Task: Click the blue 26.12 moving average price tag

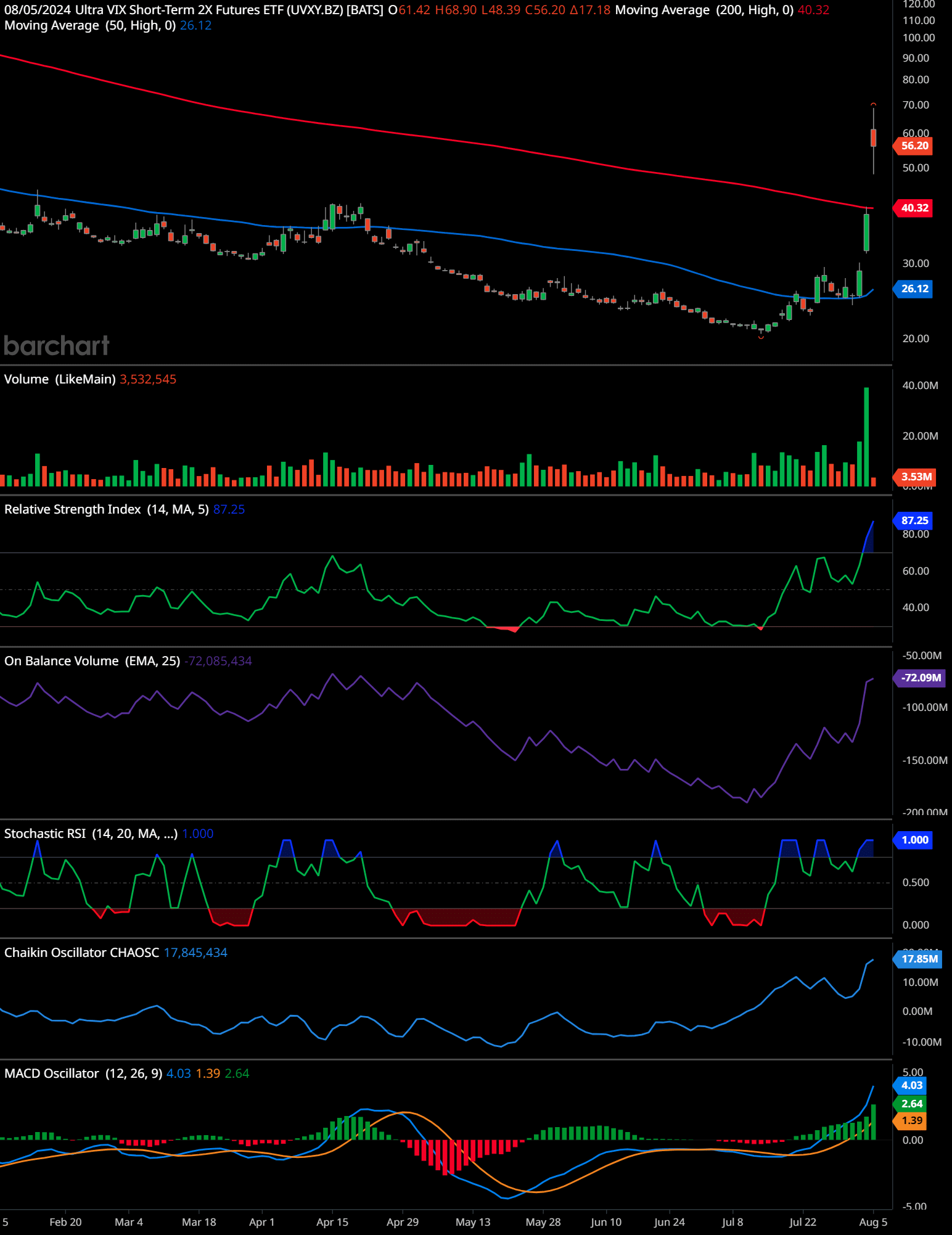Action: coord(913,289)
